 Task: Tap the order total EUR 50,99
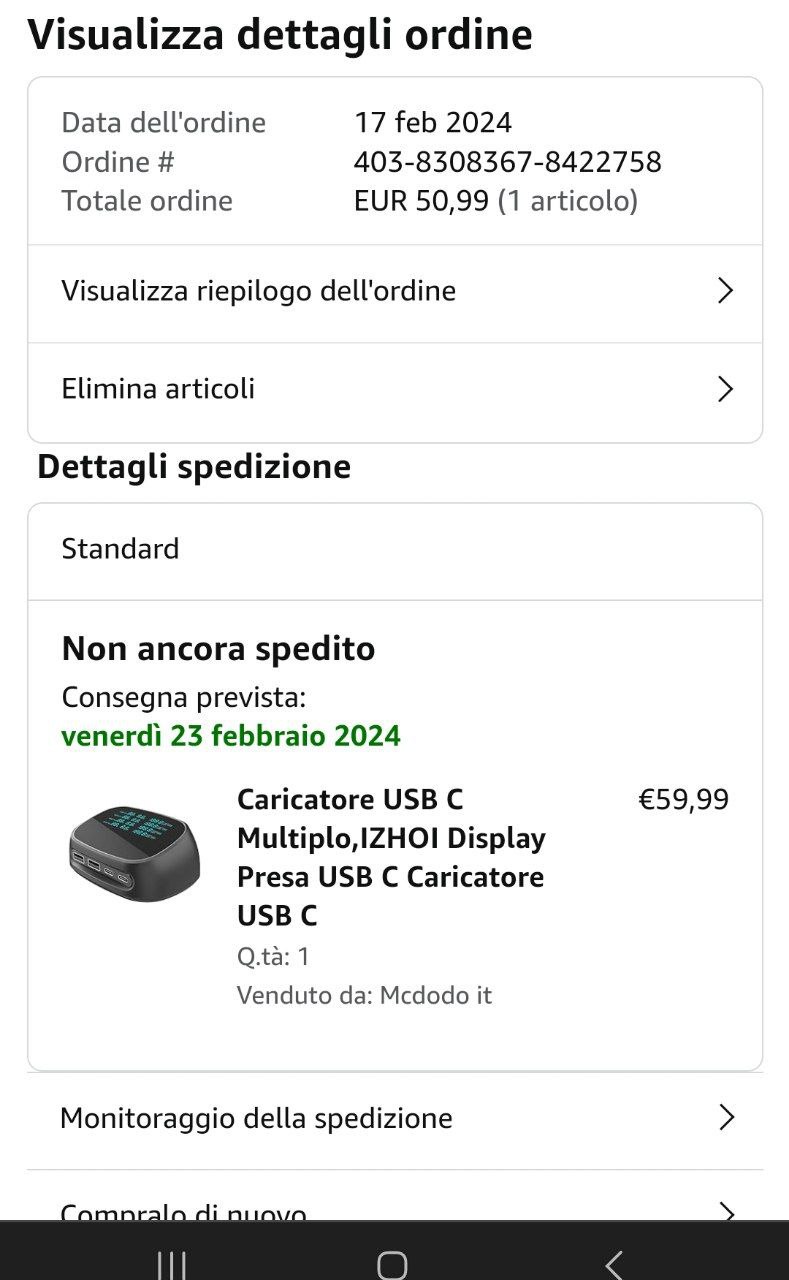pyautogui.click(x=421, y=201)
